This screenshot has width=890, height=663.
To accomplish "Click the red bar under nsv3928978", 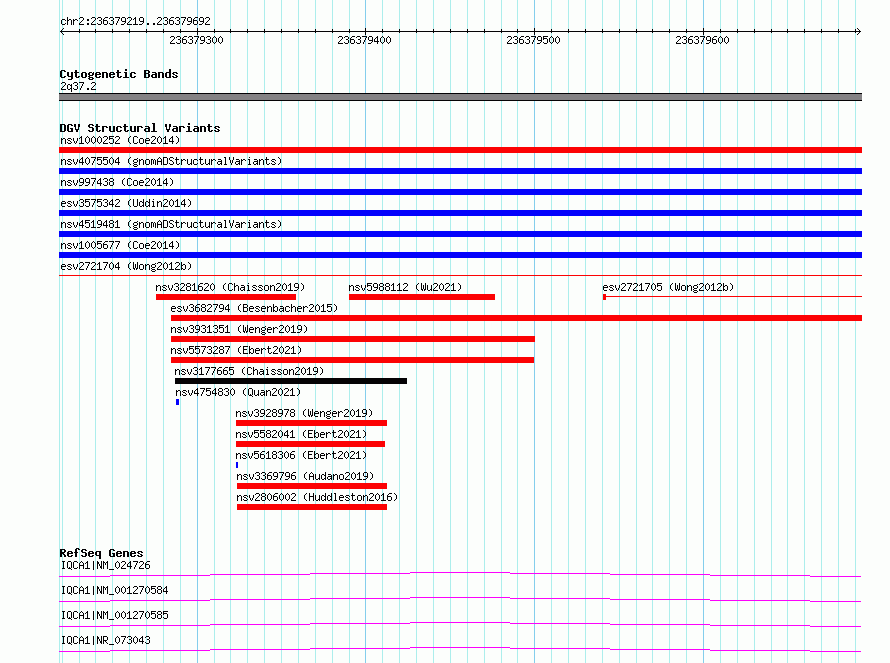I will 311,423.
